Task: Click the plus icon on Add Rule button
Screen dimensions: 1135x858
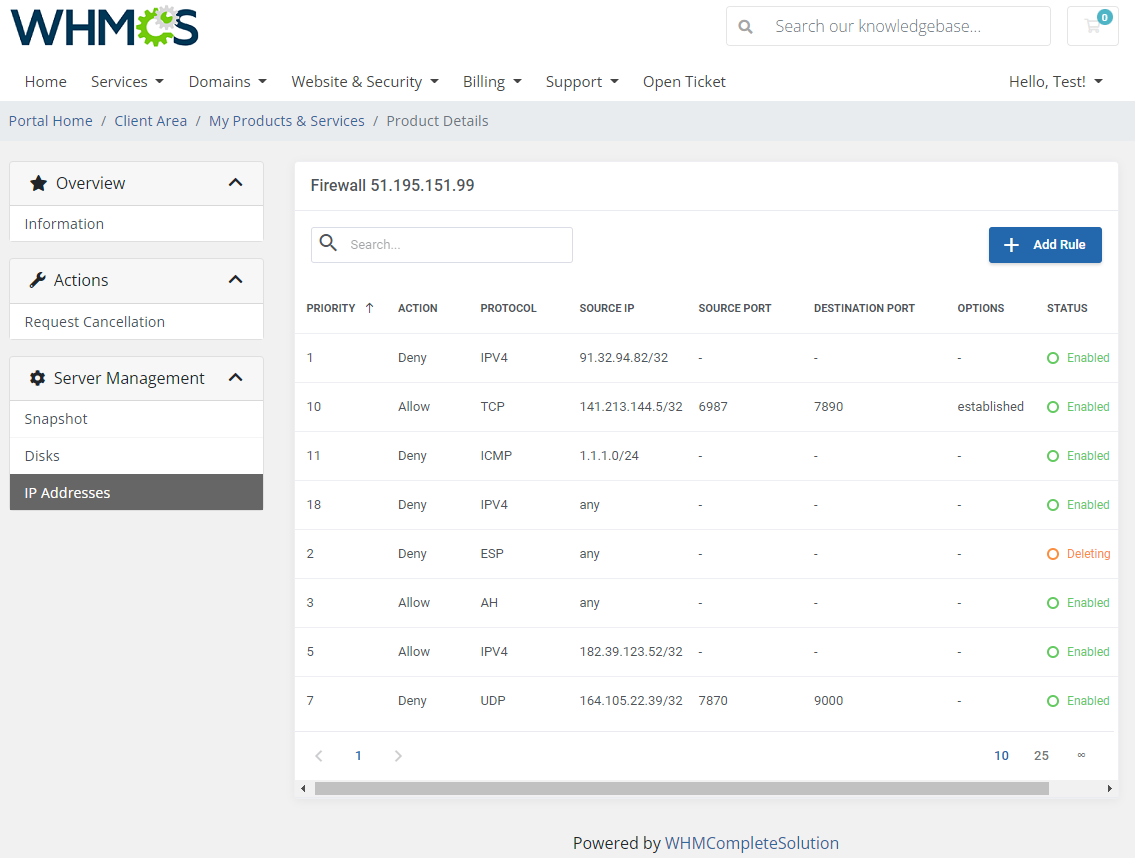Action: [1011, 244]
